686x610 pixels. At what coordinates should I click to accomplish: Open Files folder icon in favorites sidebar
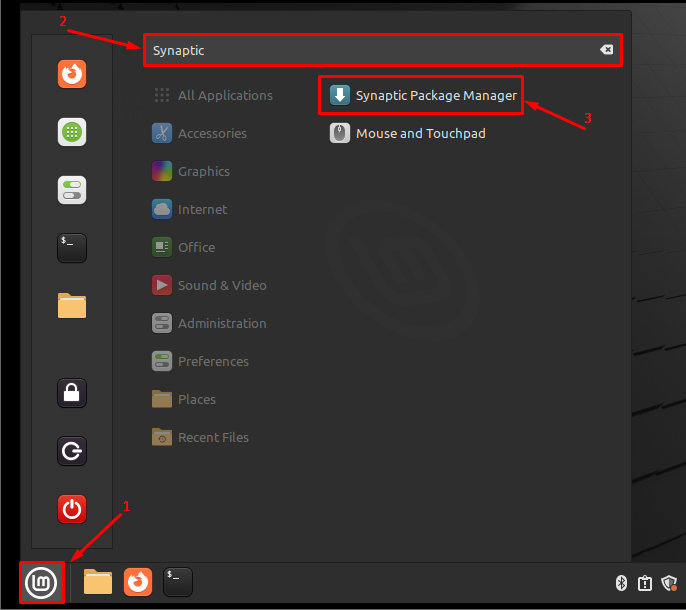point(72,305)
